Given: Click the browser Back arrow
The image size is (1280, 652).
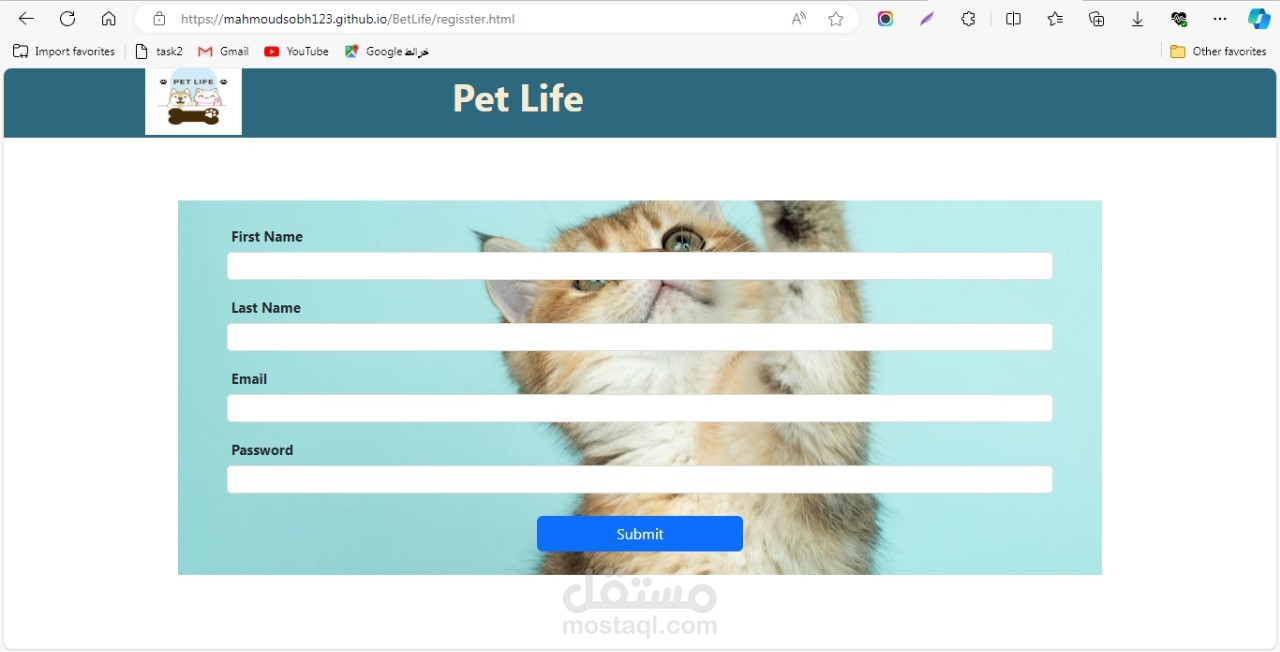Looking at the screenshot, I should (27, 19).
